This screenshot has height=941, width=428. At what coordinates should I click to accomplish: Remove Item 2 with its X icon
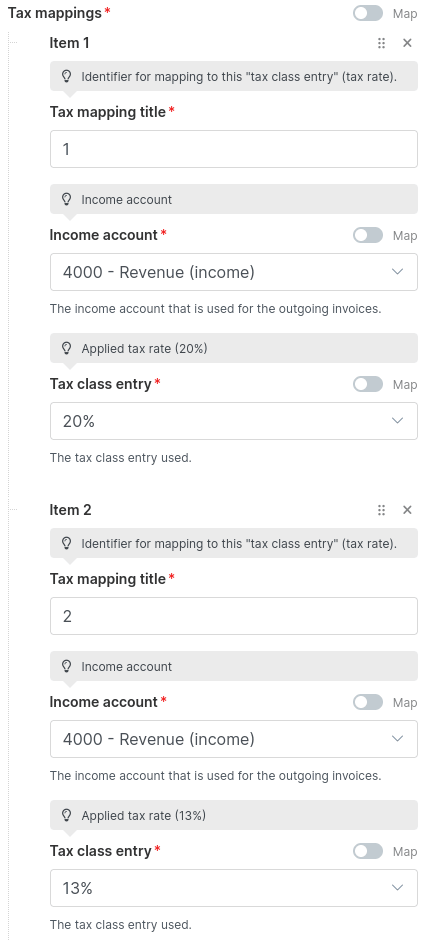(407, 510)
